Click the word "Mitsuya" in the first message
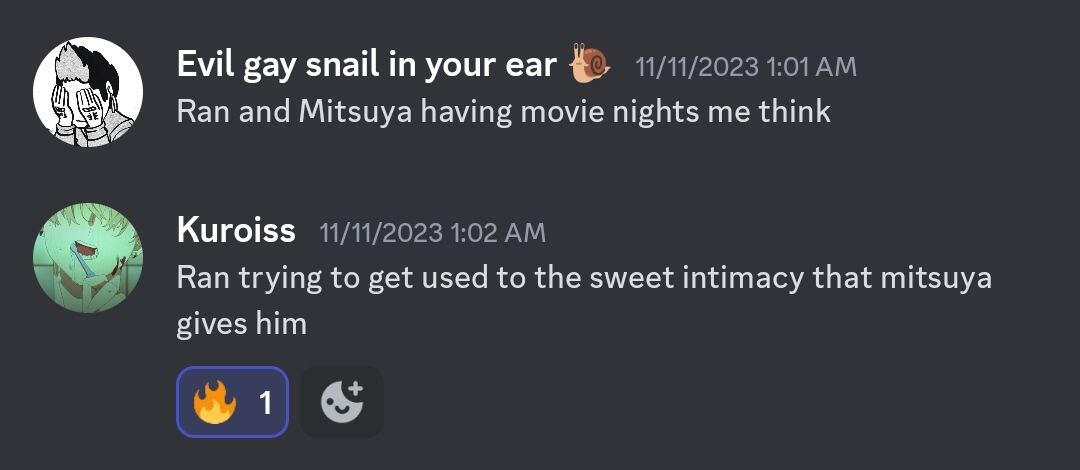 tap(354, 111)
